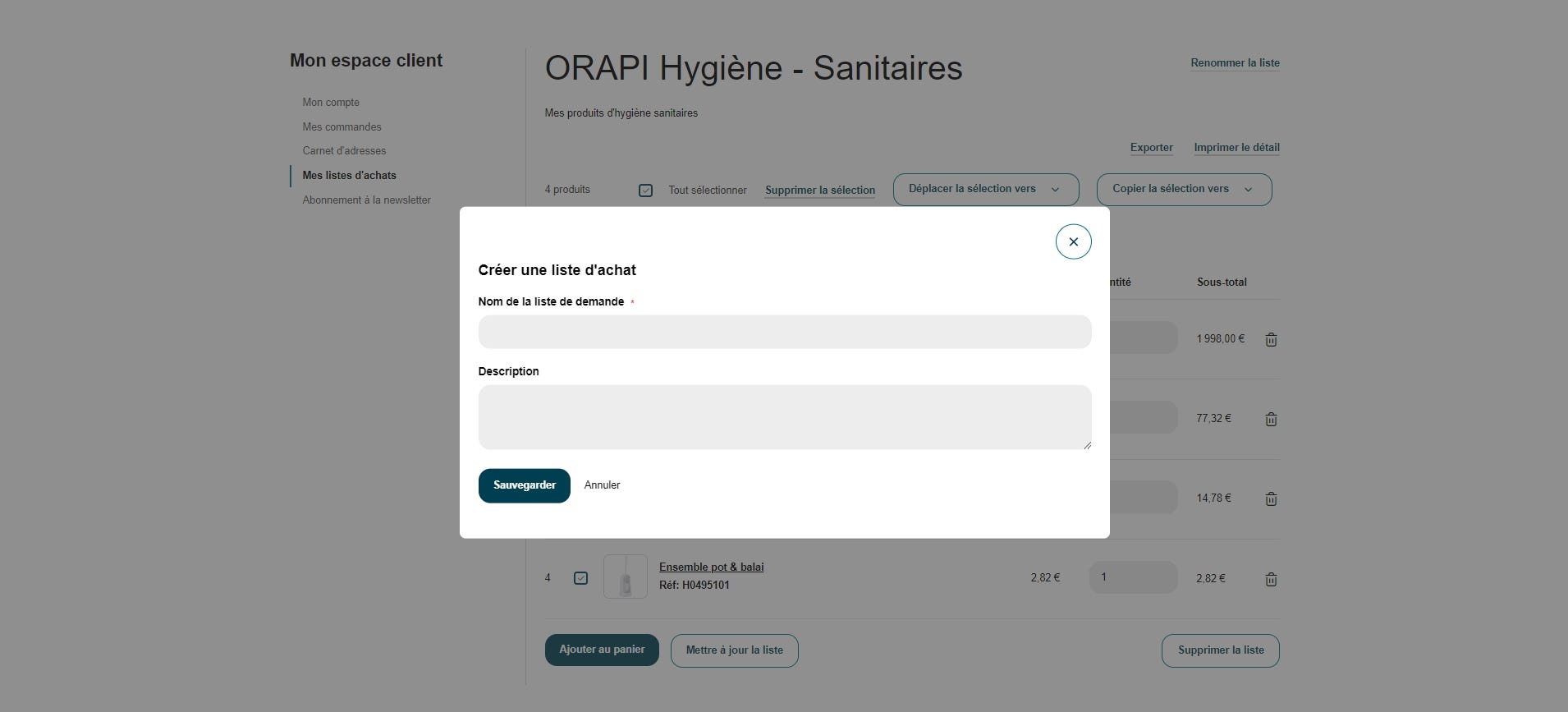Click the Ensemble pot & balai thumbnail
Screen dimensions: 1568x712
point(626,576)
